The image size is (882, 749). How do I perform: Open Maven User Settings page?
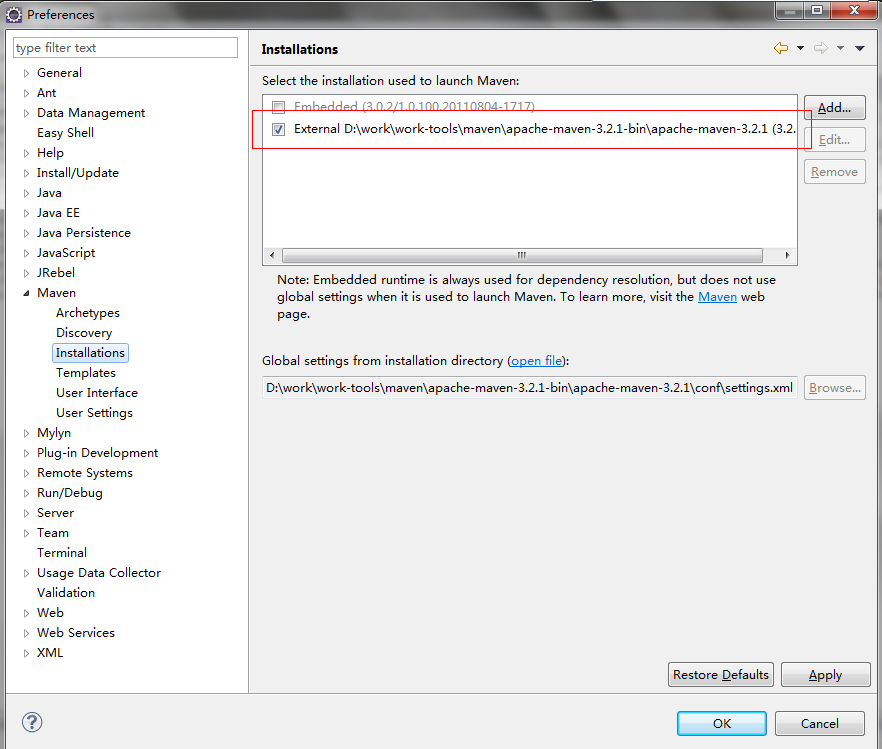tap(94, 413)
